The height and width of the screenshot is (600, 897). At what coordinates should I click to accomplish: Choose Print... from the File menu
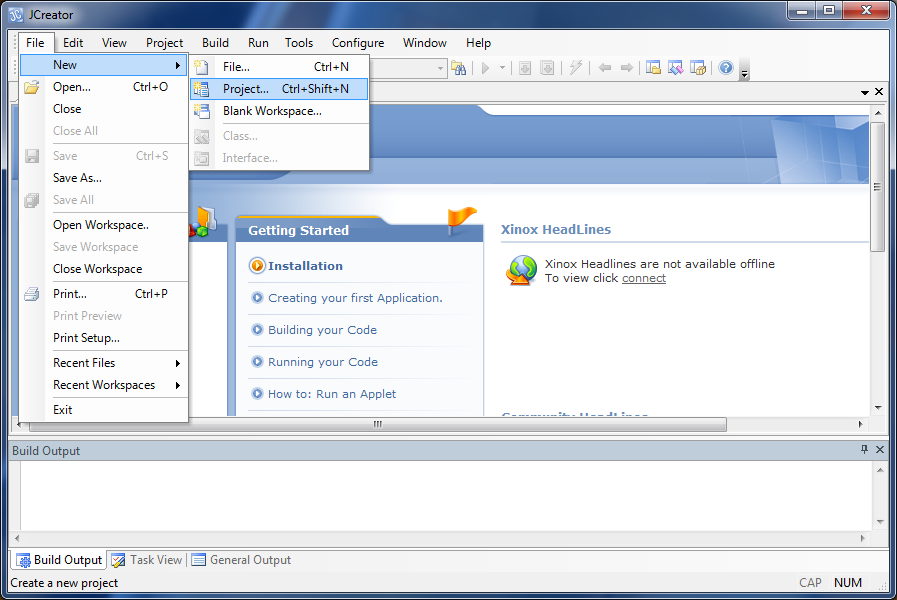pyautogui.click(x=104, y=294)
